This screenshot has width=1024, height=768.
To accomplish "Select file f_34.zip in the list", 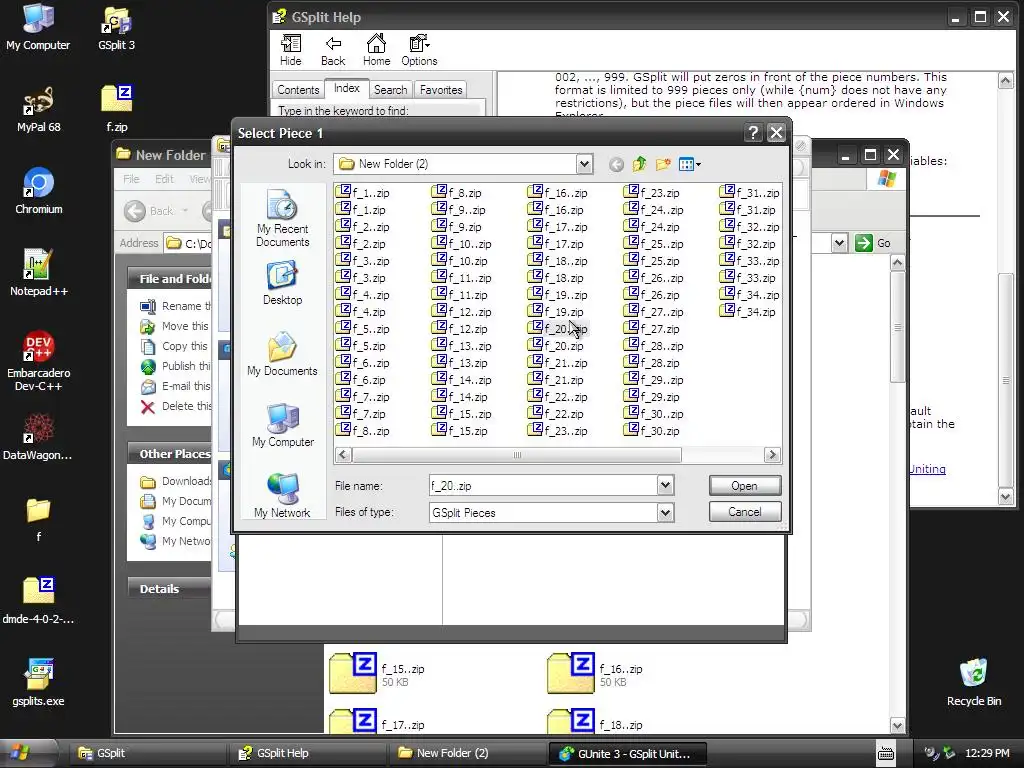I will click(748, 312).
